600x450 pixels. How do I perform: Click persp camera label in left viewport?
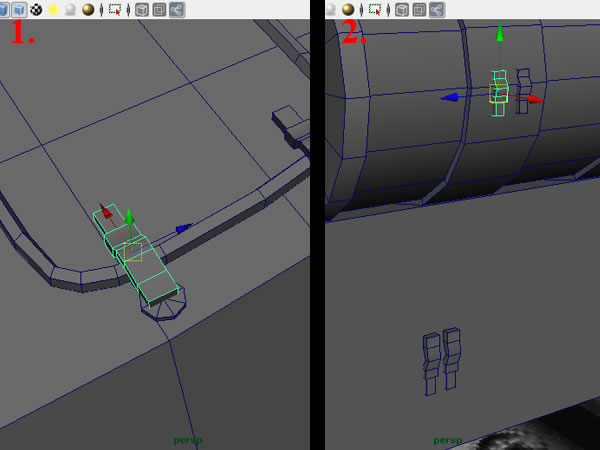pyautogui.click(x=188, y=440)
